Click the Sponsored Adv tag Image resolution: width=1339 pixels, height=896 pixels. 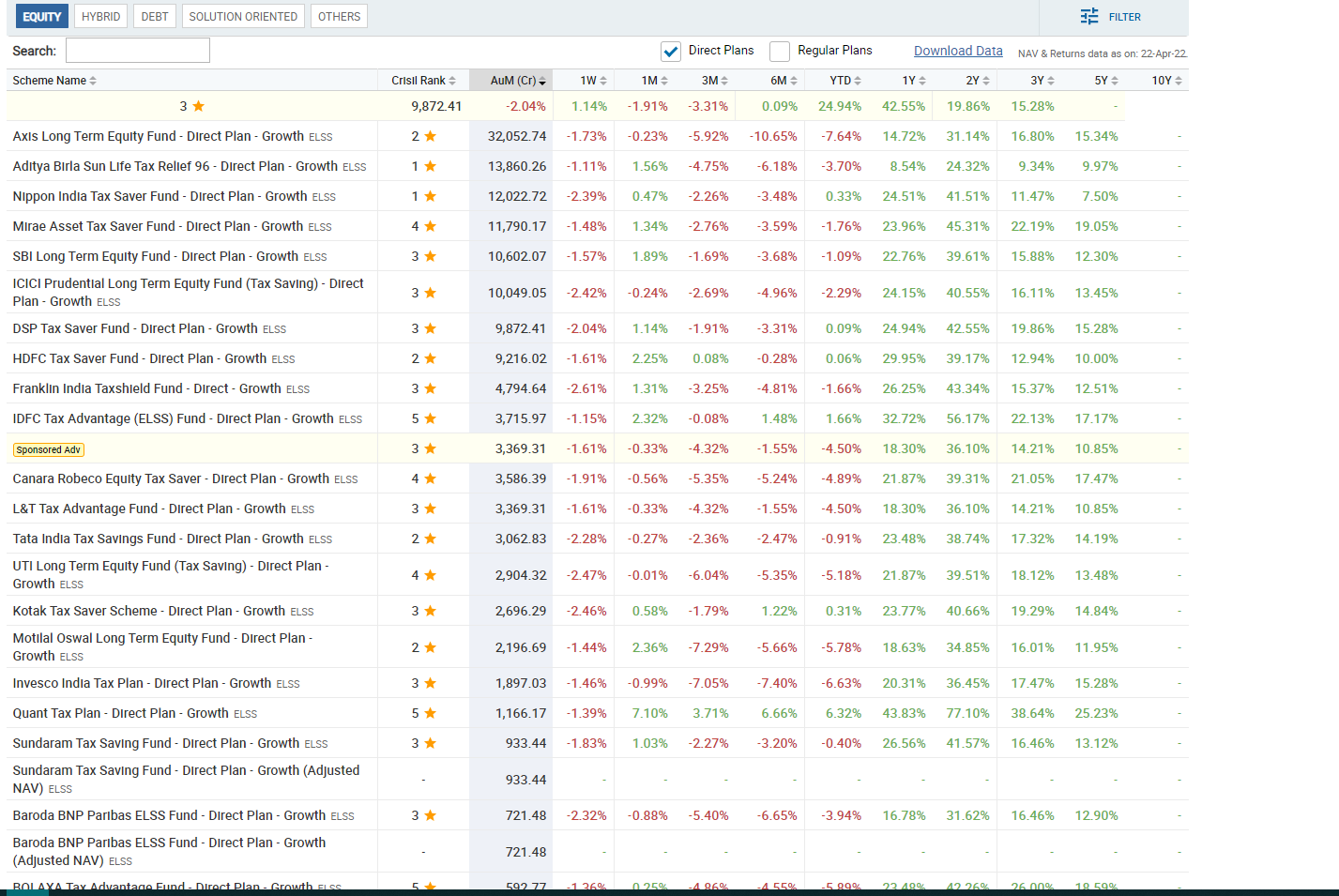[x=48, y=449]
